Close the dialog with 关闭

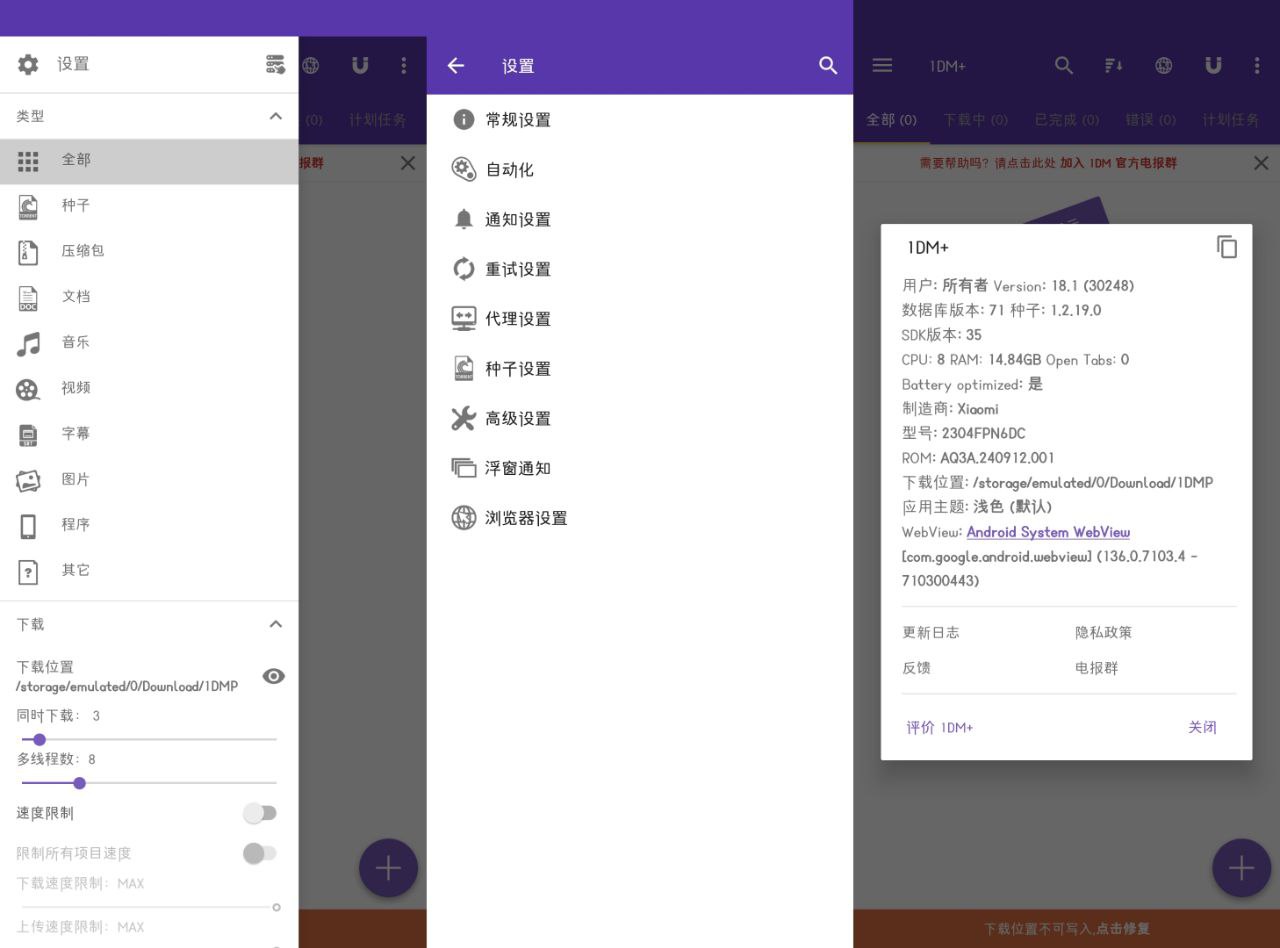pos(1202,728)
